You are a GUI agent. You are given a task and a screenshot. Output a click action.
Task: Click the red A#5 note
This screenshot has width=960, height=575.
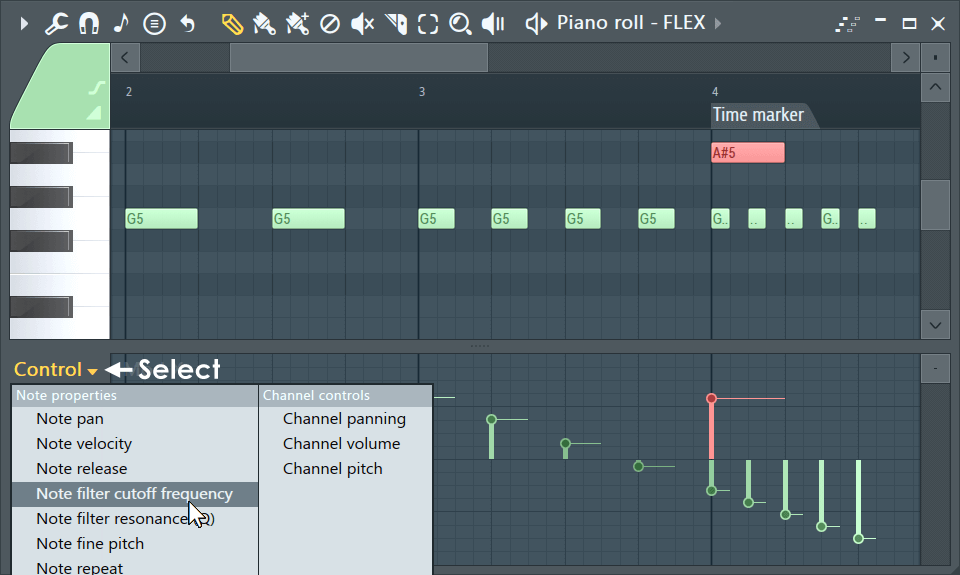(x=748, y=152)
